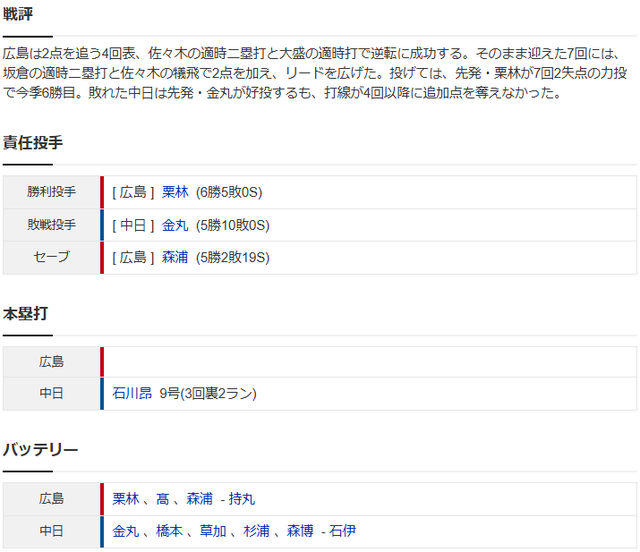Click the record (5勝2敗19S)
Screen dimensions: 640x552
(x=233, y=257)
